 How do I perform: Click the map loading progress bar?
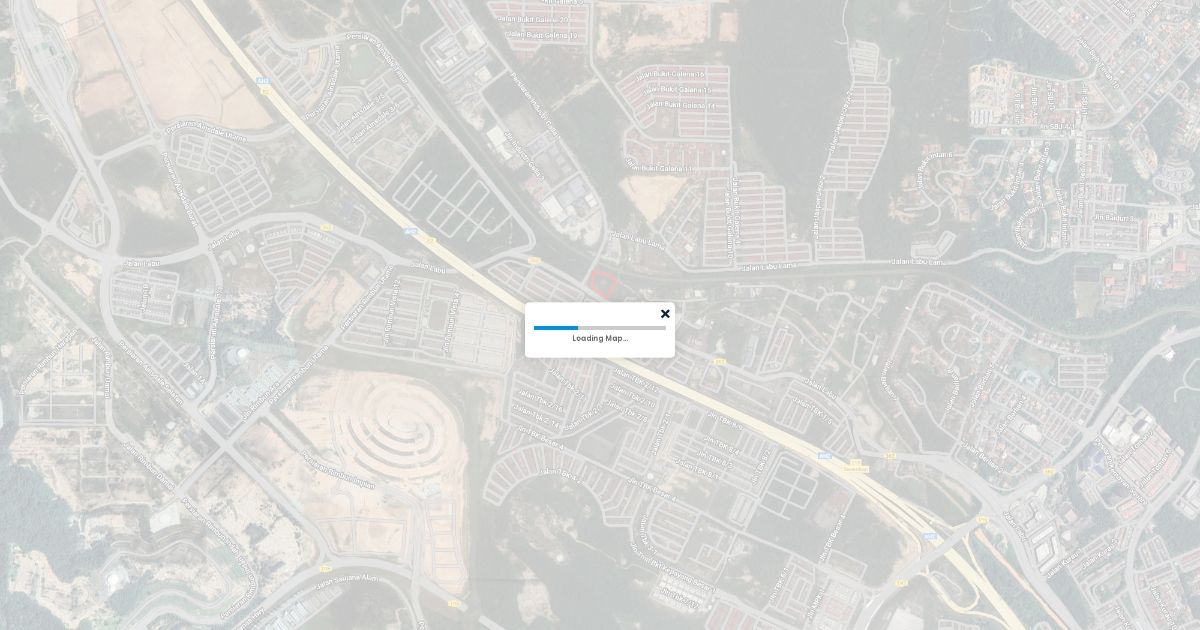pyautogui.click(x=600, y=328)
